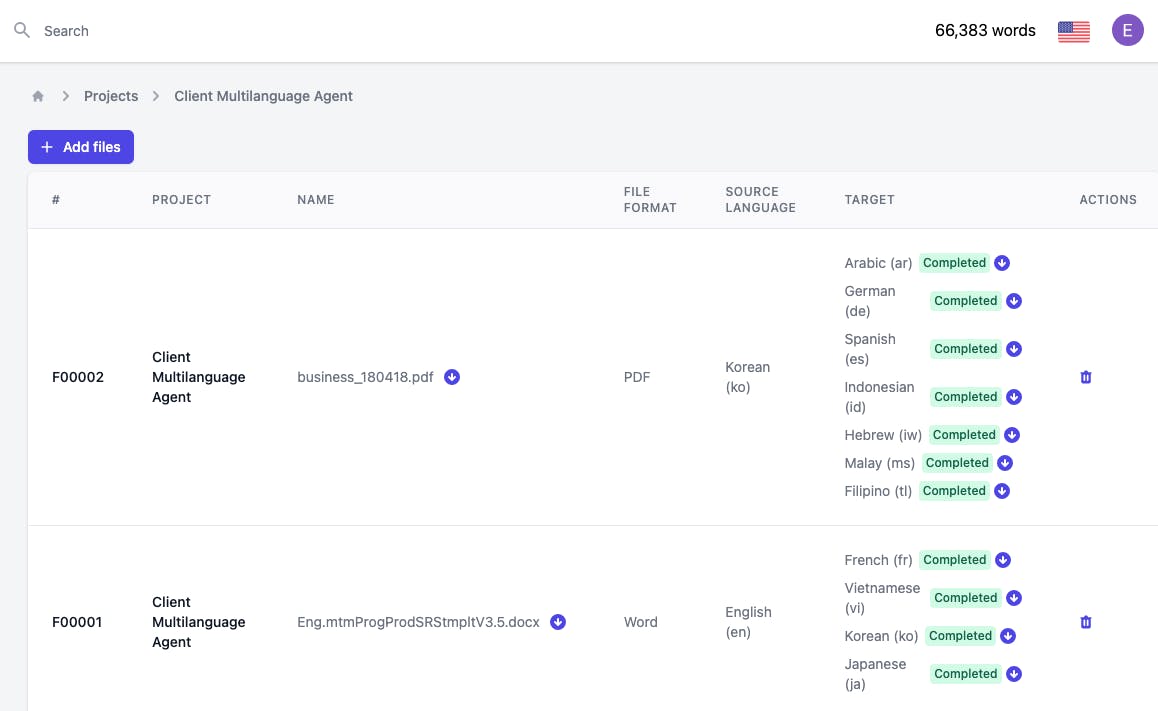Go to home via breadcrumb house icon

point(38,96)
